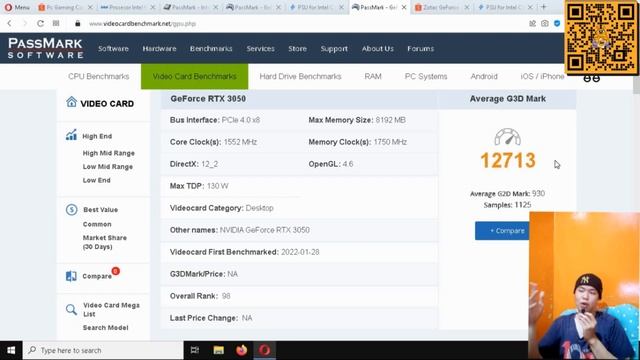Open the High Mid Range link
Viewport: 640px width, 360px height.
click(x=109, y=153)
